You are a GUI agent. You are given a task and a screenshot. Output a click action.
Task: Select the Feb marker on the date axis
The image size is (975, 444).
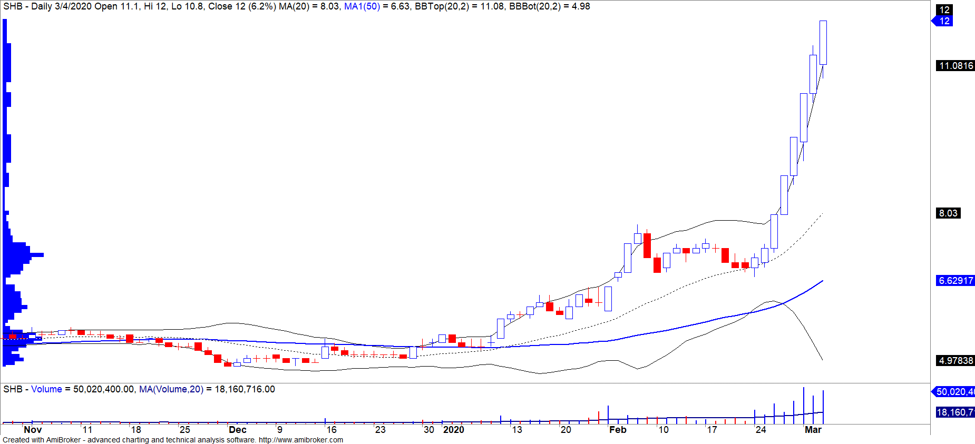(617, 429)
